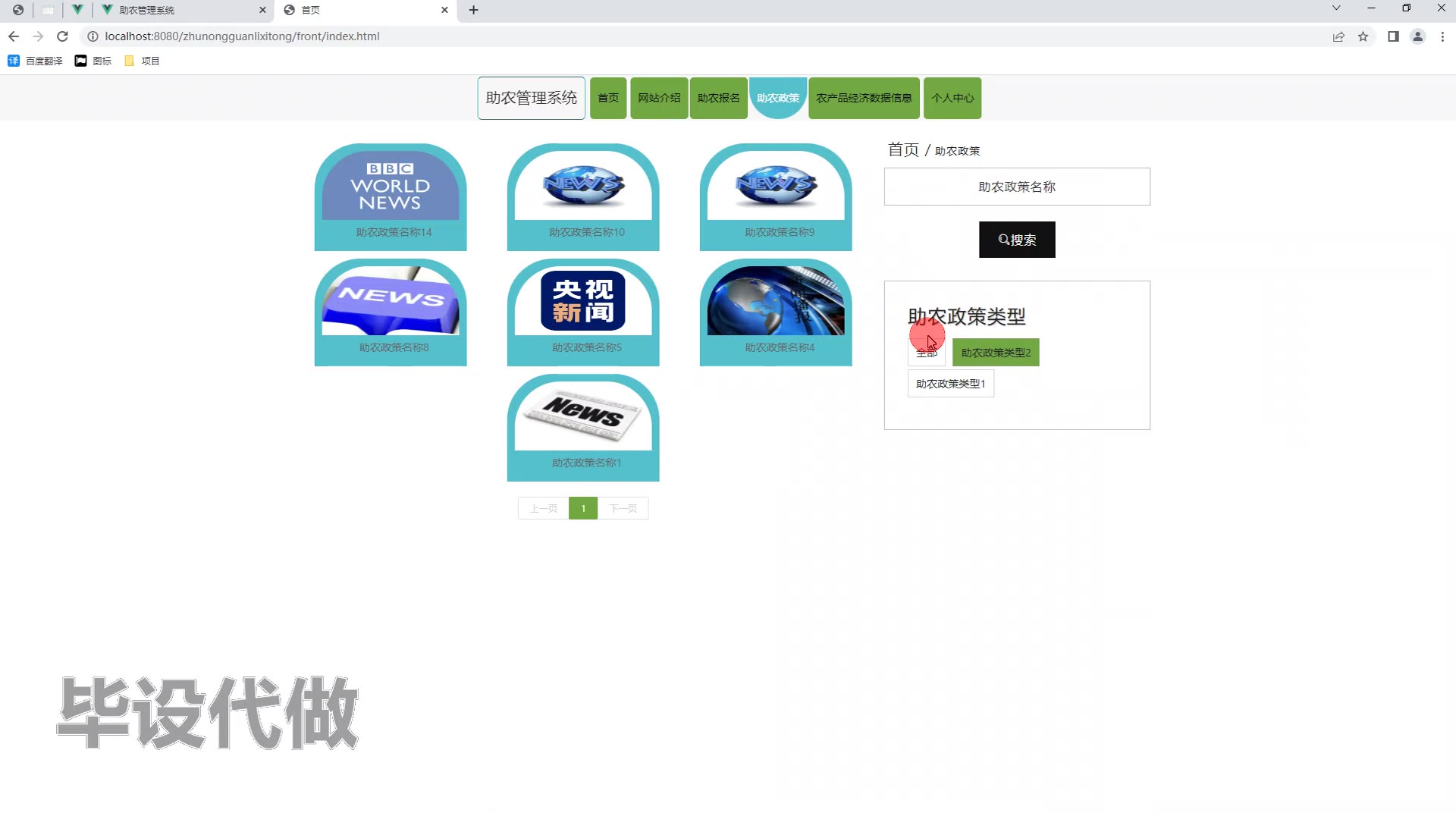Open 农产品经济数据信息 navigation item
This screenshot has height=813, width=1456.
tap(864, 98)
